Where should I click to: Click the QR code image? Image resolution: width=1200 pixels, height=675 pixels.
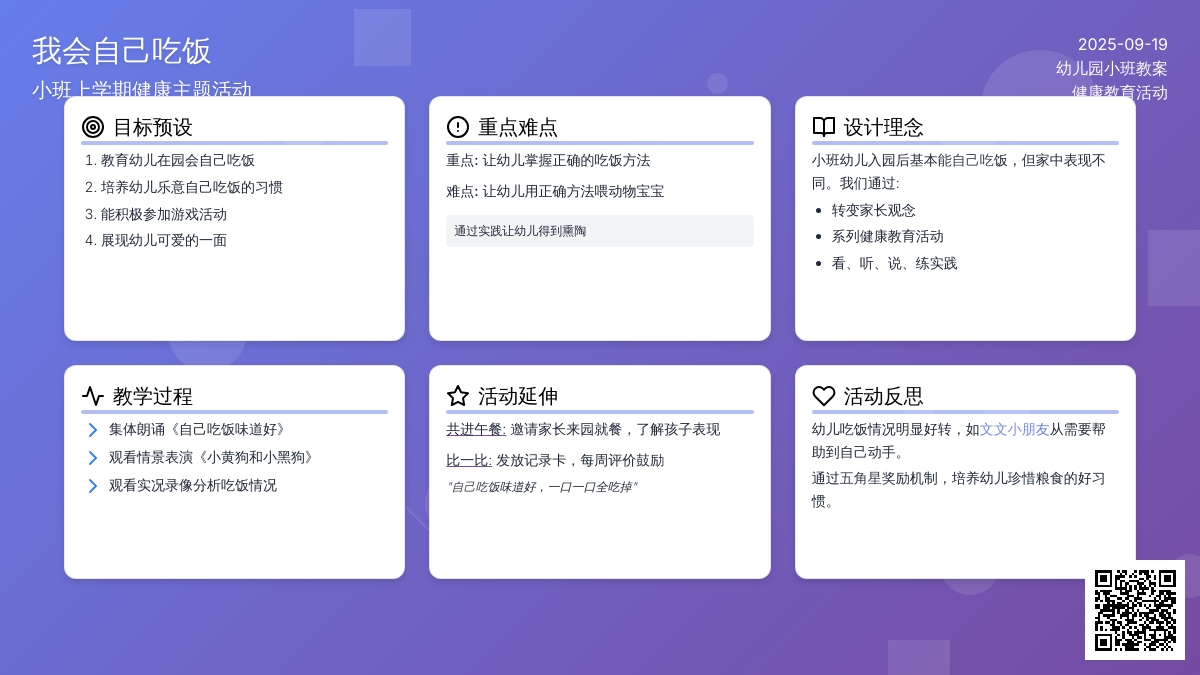[1135, 610]
